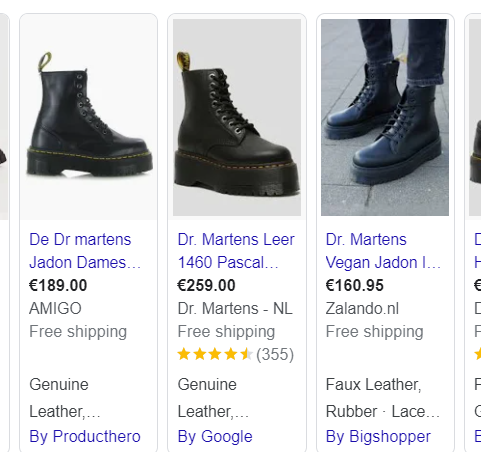Open 'De Dr martens Jadon Dames' title link

[x=85, y=251]
